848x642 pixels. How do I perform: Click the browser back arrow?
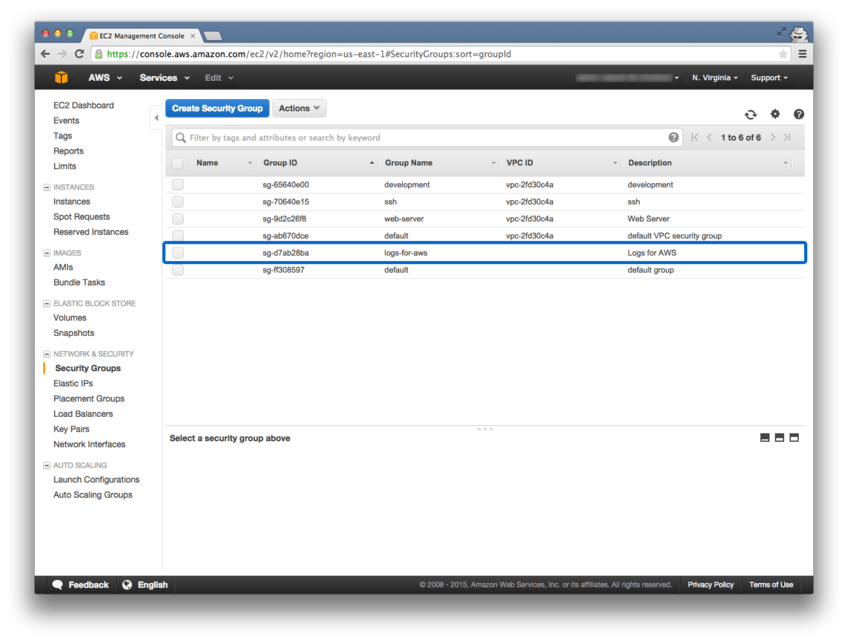pos(45,54)
